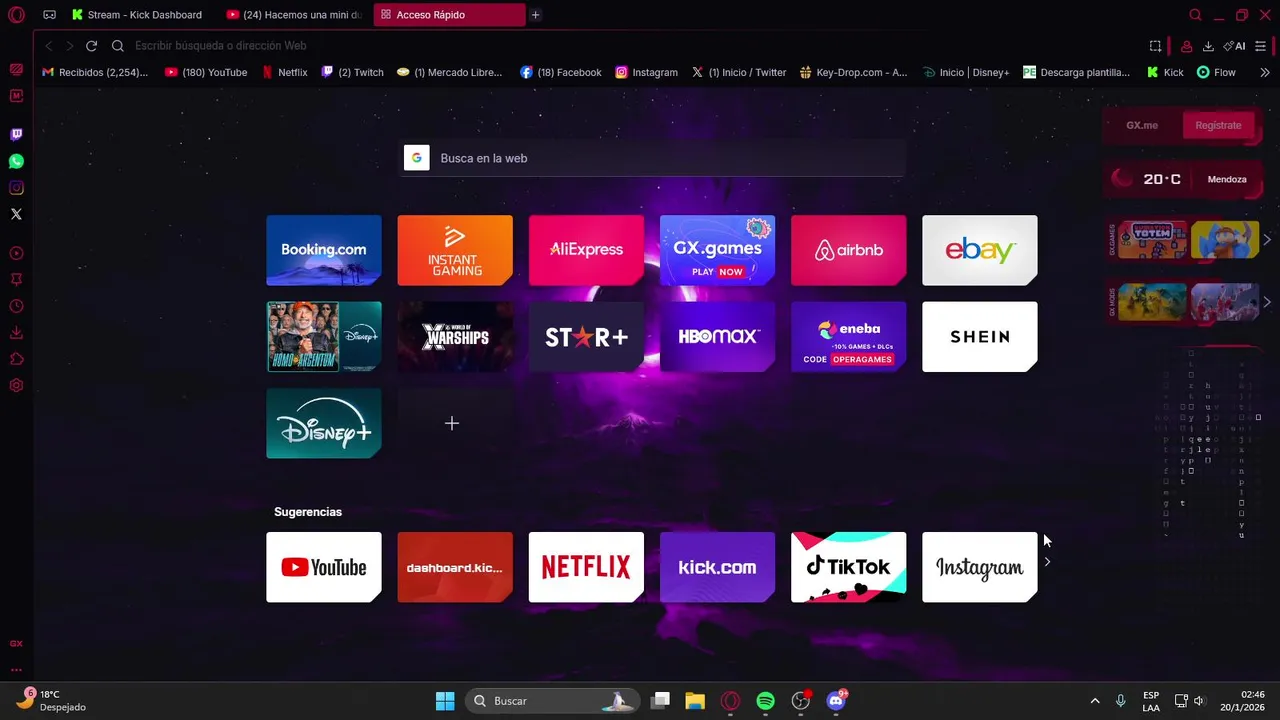The height and width of the screenshot is (720, 1280).
Task: Open the Easy Setup sliders icon
Action: [1261, 46]
